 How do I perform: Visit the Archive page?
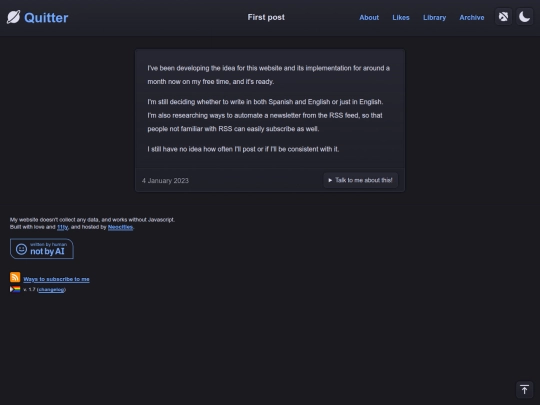tap(471, 18)
